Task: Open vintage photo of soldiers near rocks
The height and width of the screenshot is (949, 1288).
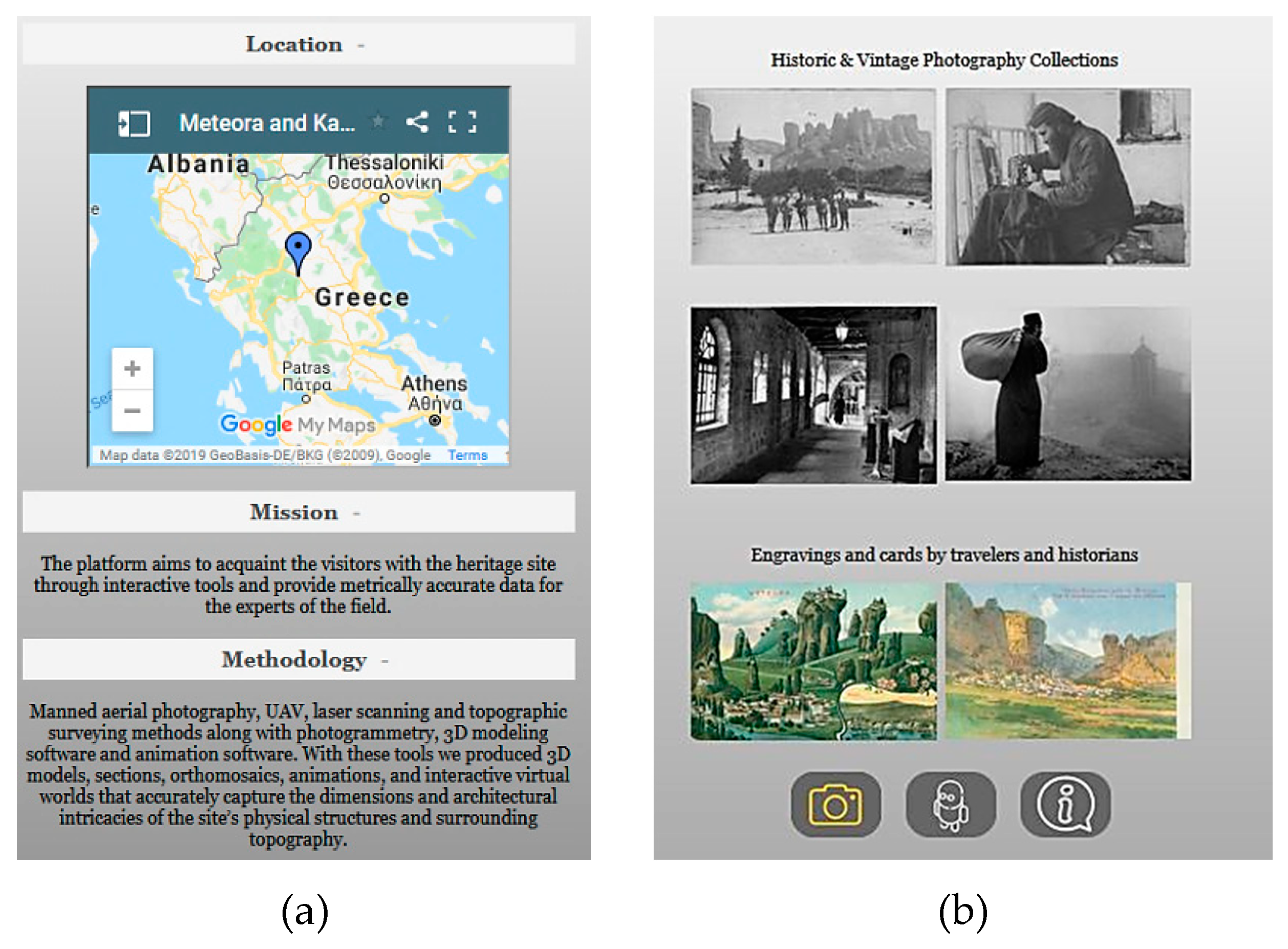Action: [813, 177]
